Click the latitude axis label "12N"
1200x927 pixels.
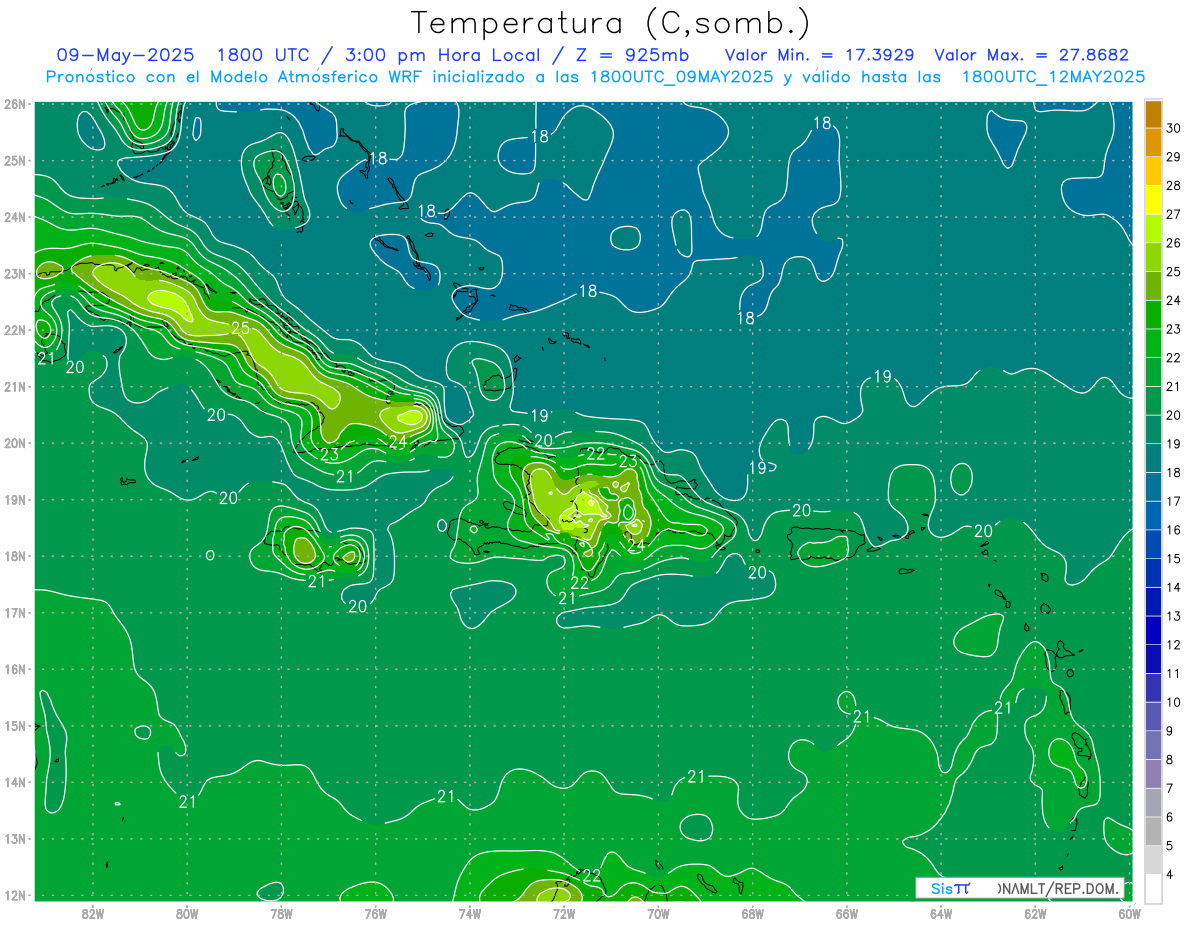pos(16,895)
